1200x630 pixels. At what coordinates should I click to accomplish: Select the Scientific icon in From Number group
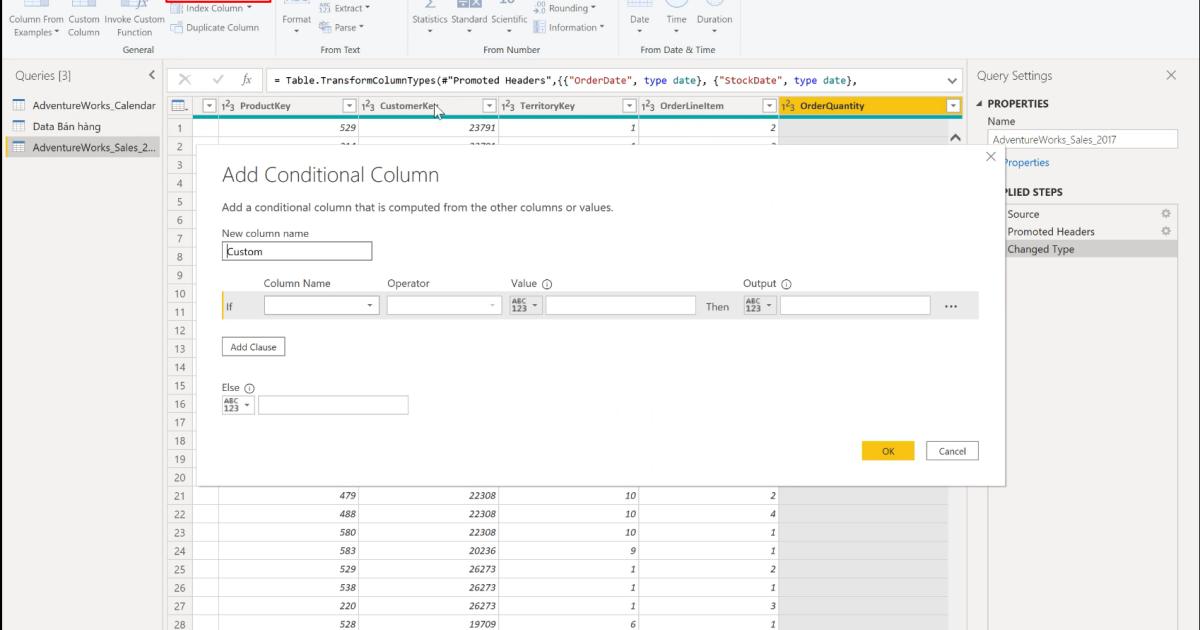(x=509, y=17)
